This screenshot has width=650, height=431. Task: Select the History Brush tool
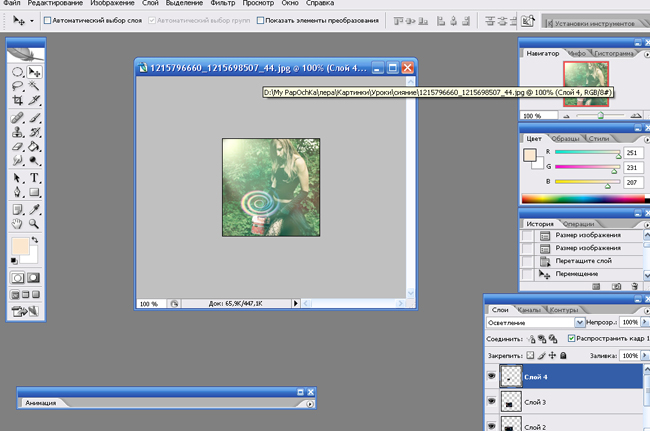click(x=34, y=132)
